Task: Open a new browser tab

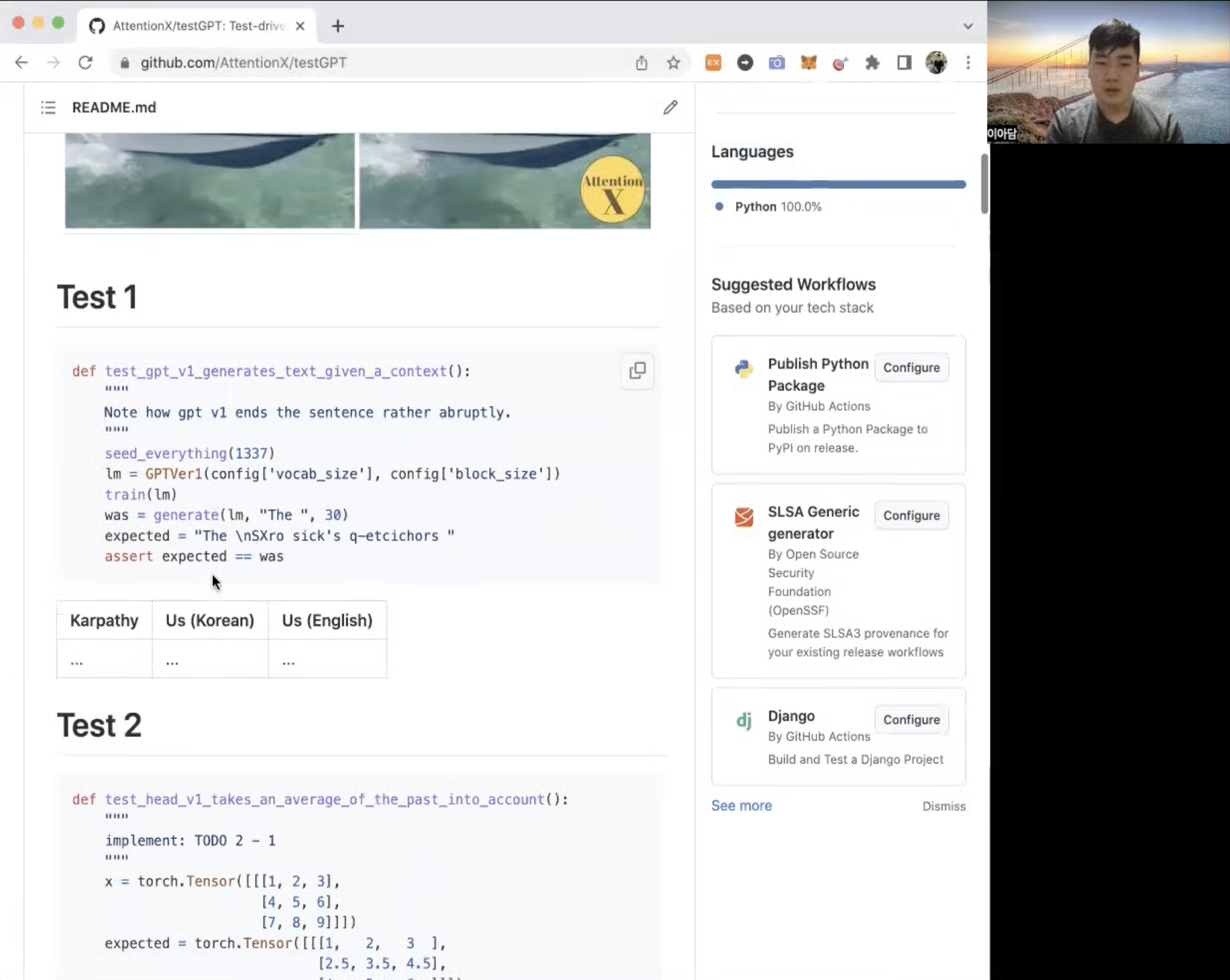Action: (338, 26)
